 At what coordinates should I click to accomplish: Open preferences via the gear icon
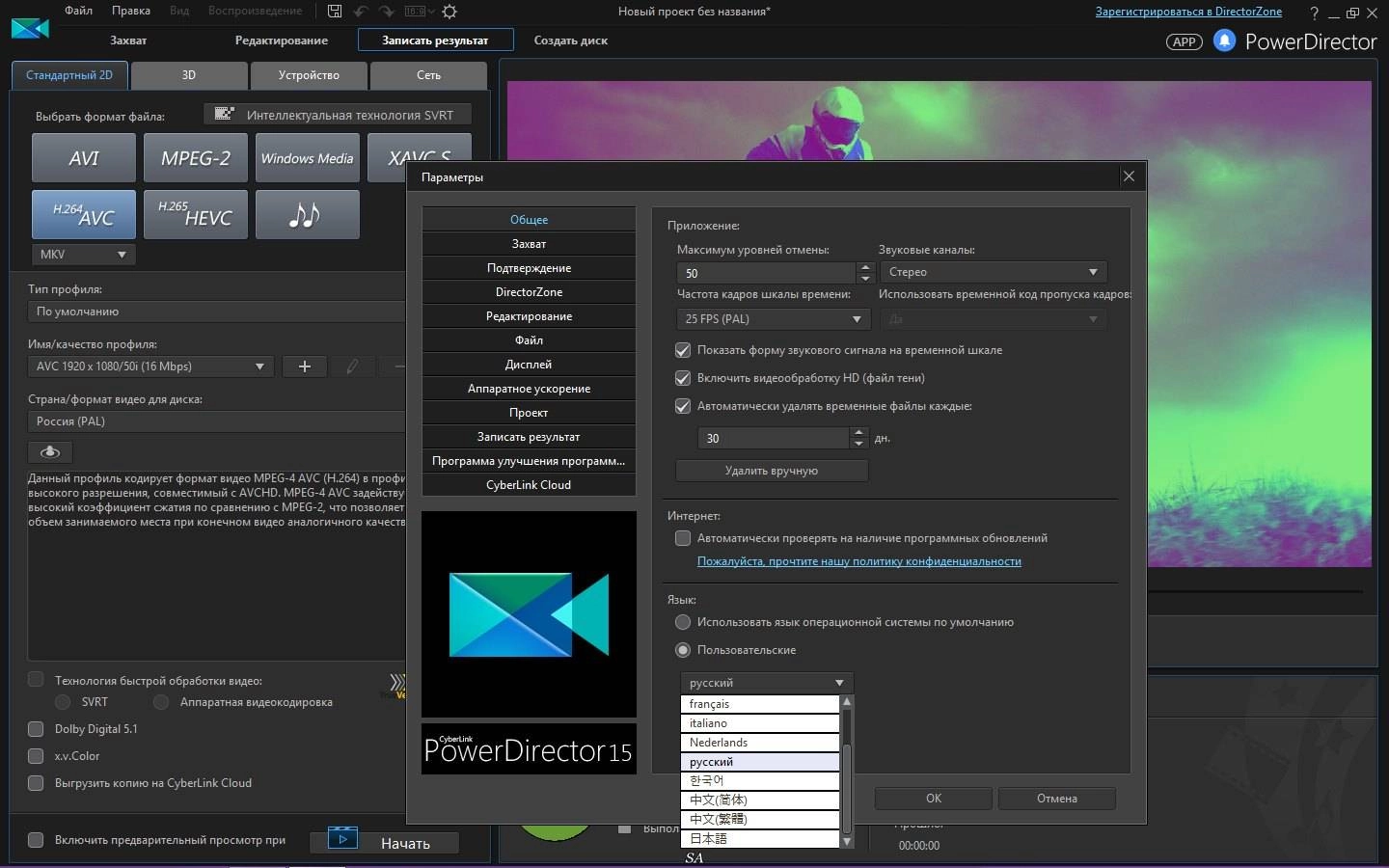click(449, 12)
